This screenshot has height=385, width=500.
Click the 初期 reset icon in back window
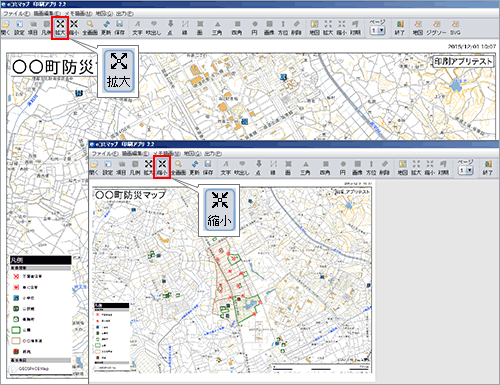click(x=355, y=28)
